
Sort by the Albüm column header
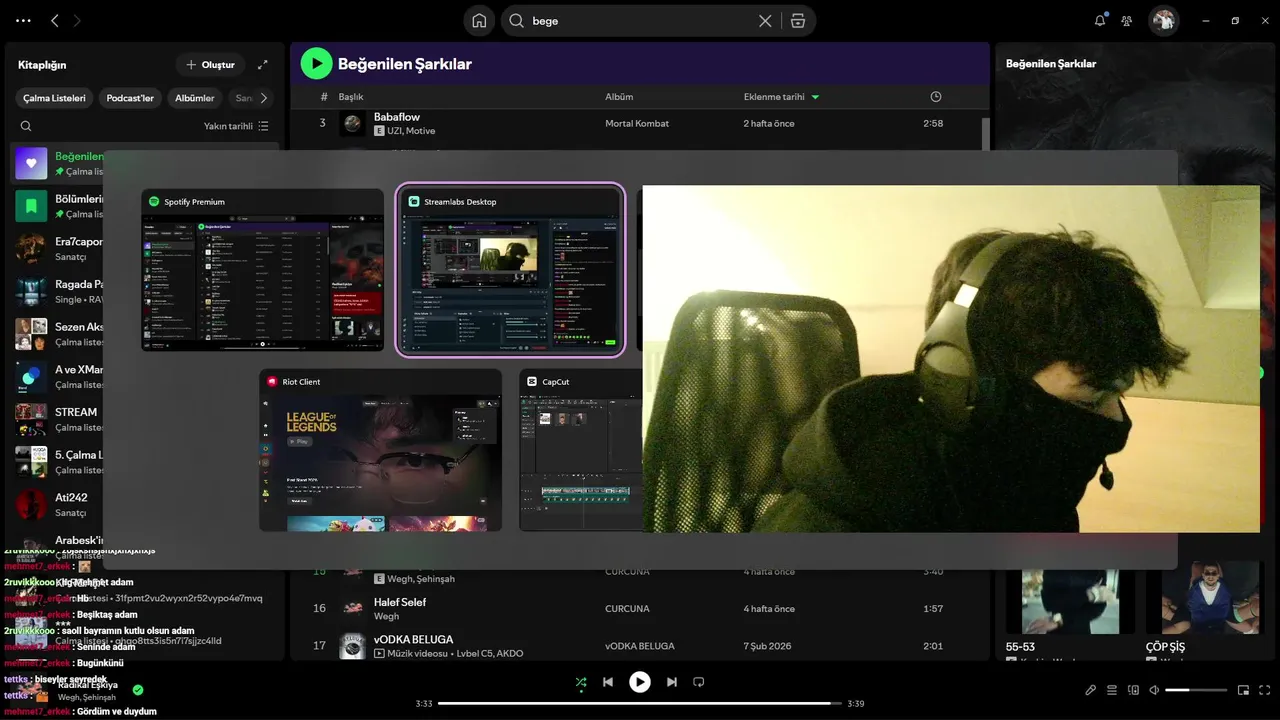click(x=619, y=97)
